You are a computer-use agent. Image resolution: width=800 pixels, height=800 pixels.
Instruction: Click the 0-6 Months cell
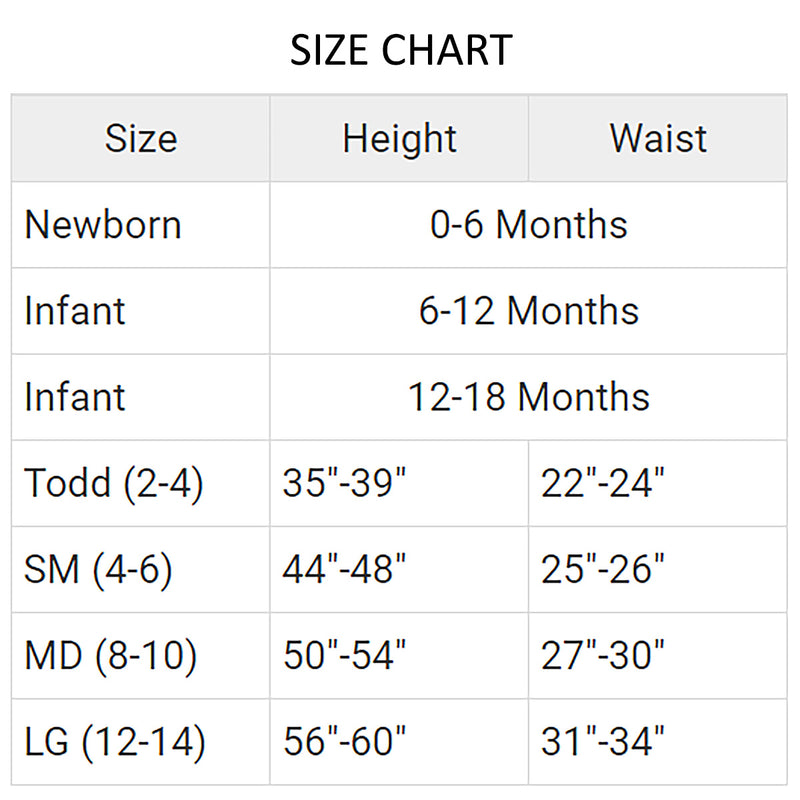pyautogui.click(x=529, y=224)
